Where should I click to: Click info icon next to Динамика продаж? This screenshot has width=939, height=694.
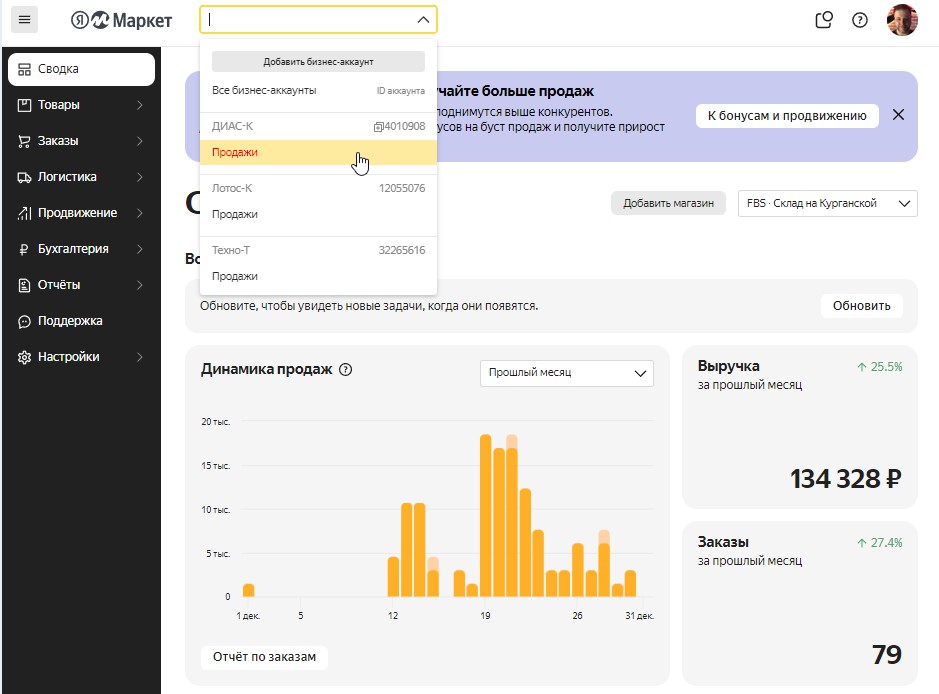346,370
